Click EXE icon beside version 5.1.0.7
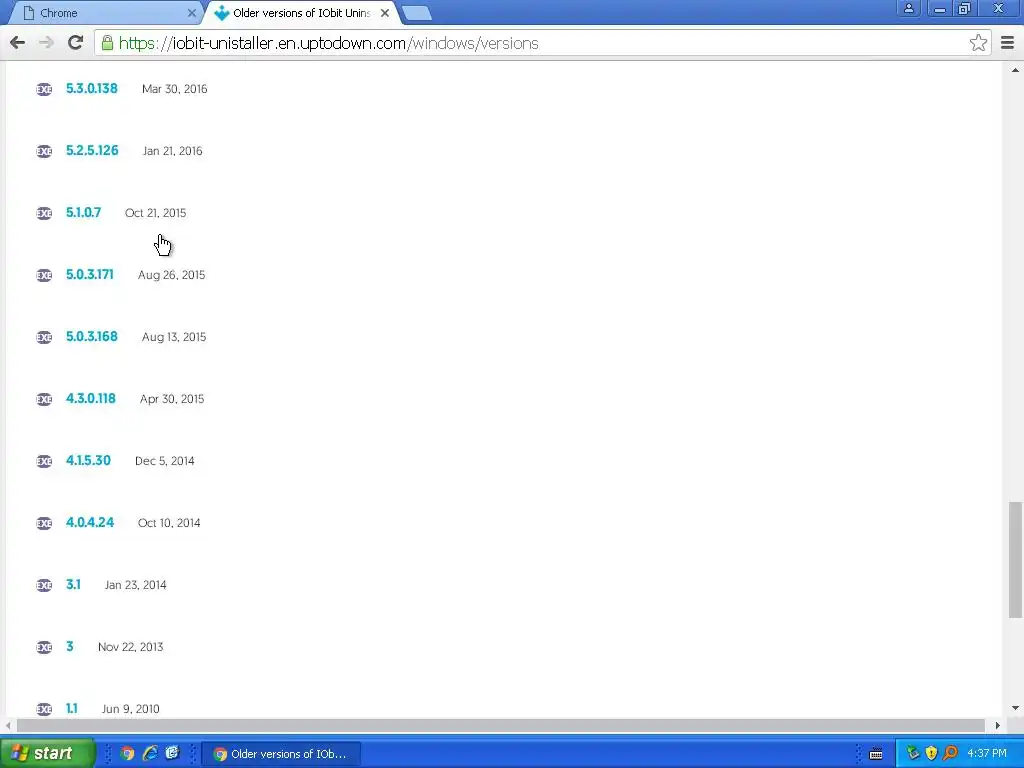Viewport: 1024px width, 768px height. pos(44,214)
